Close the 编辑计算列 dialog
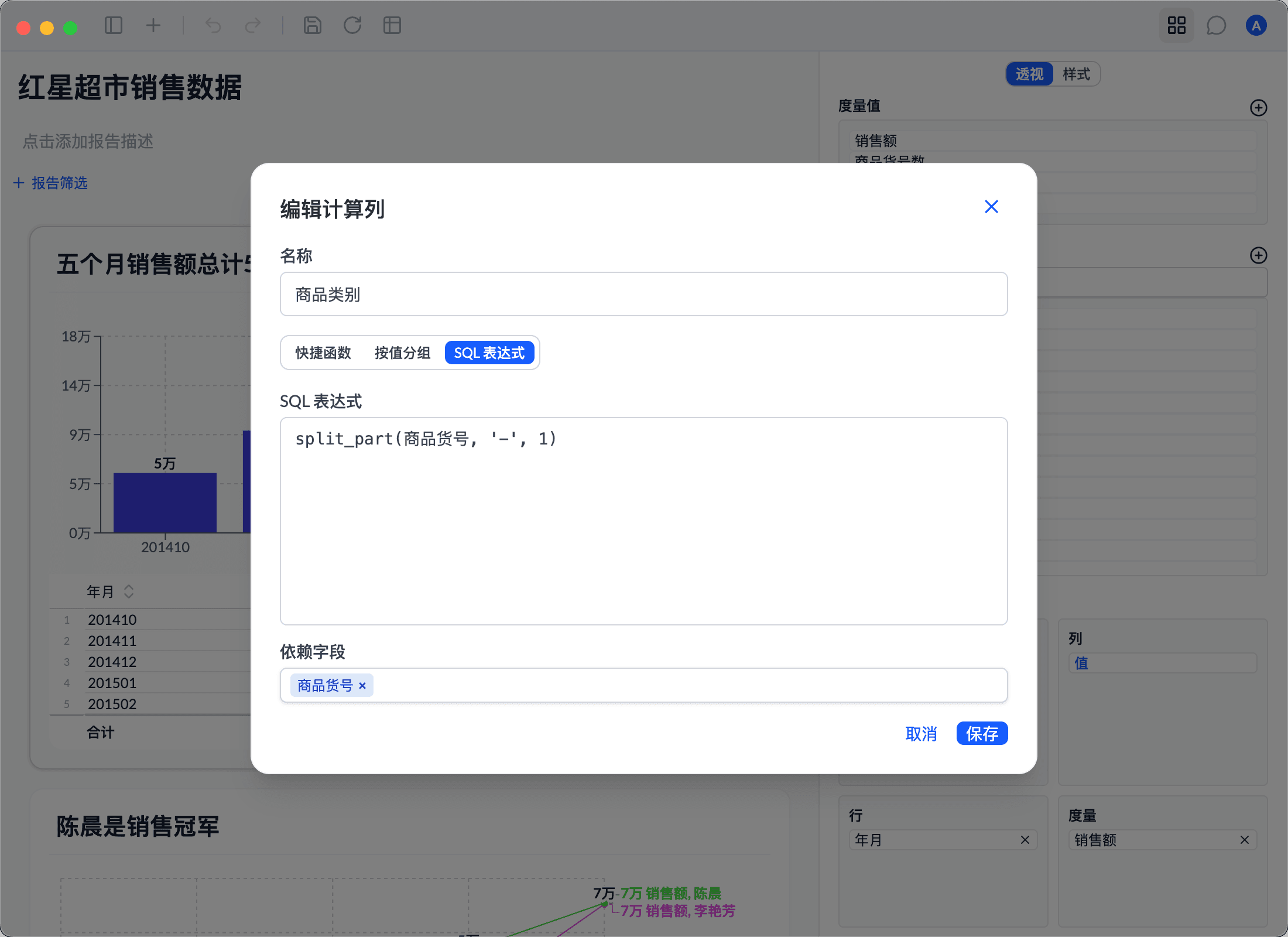1288x937 pixels. coord(991,207)
